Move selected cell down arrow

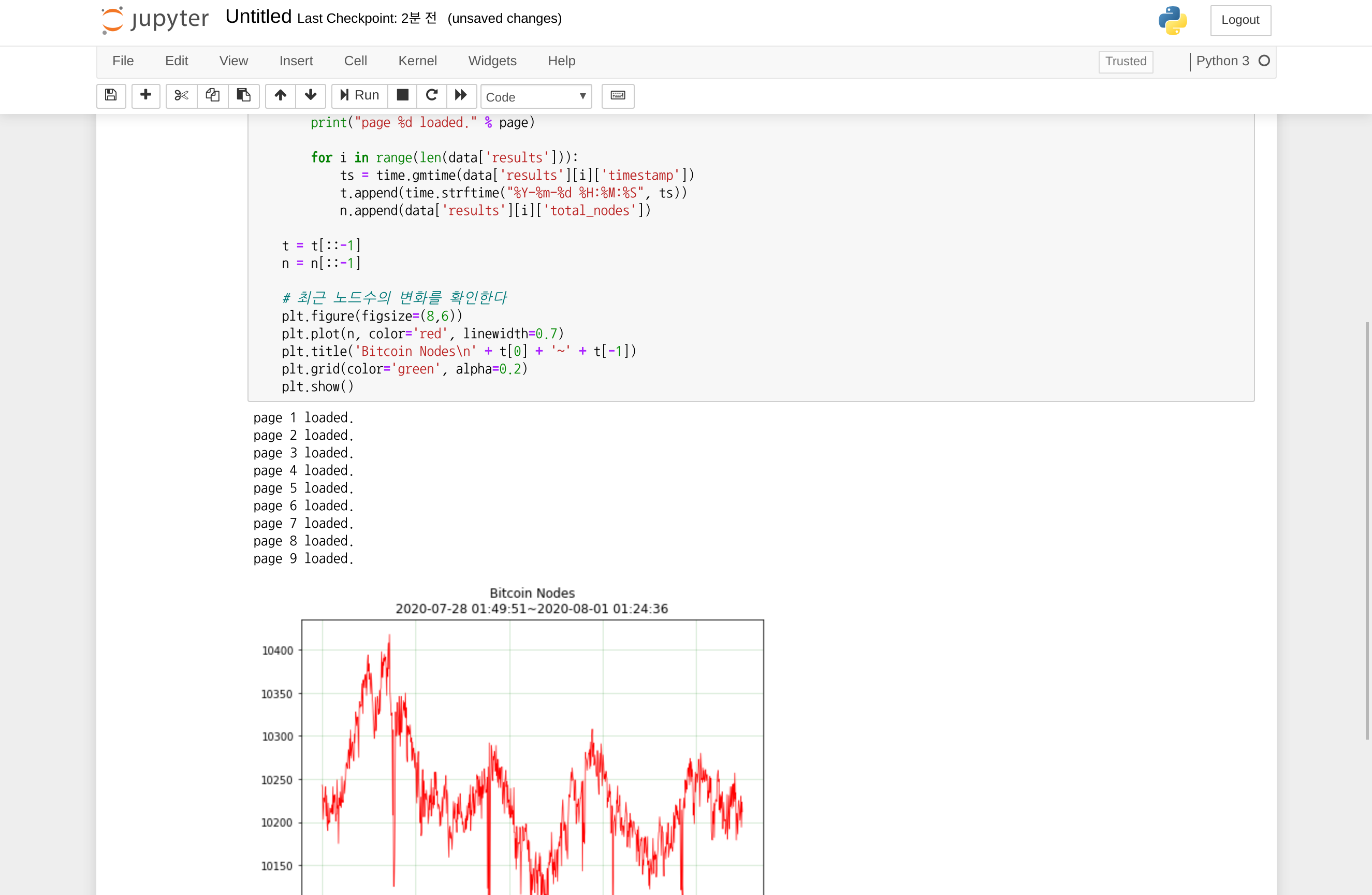coord(310,95)
